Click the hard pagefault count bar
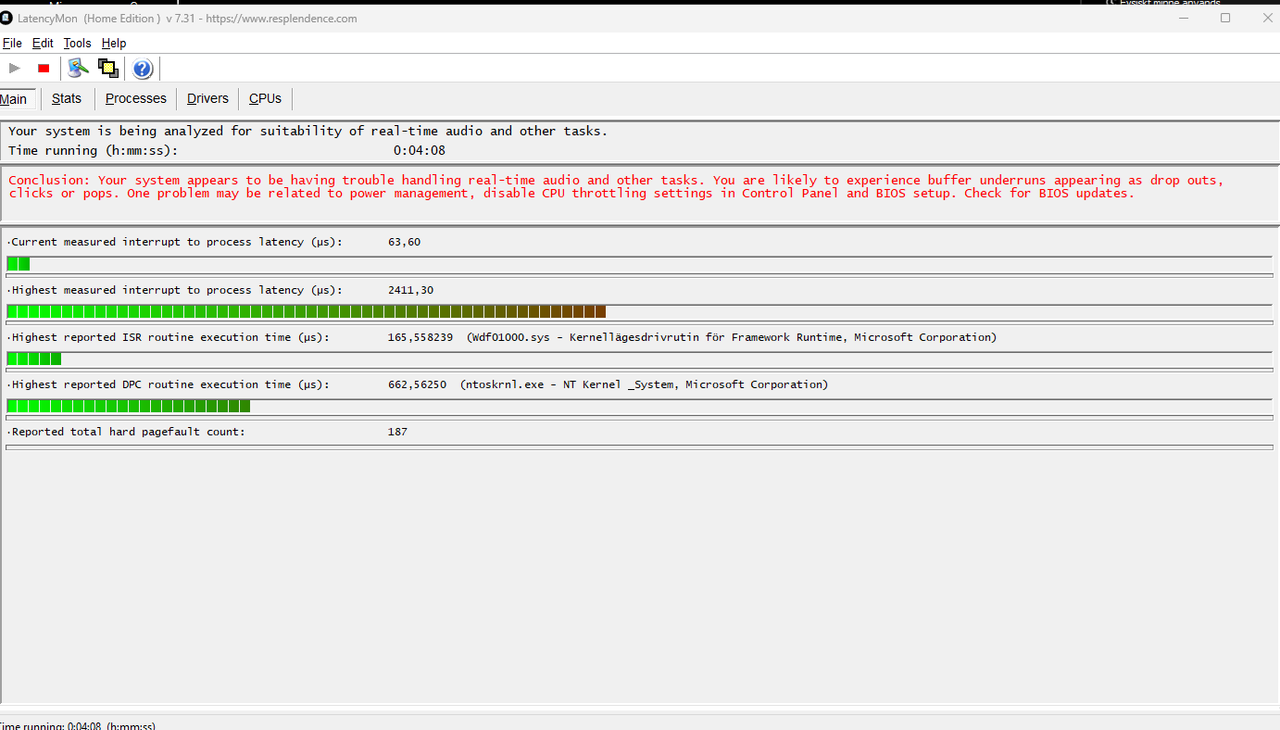The width and height of the screenshot is (1280, 730). pos(639,447)
